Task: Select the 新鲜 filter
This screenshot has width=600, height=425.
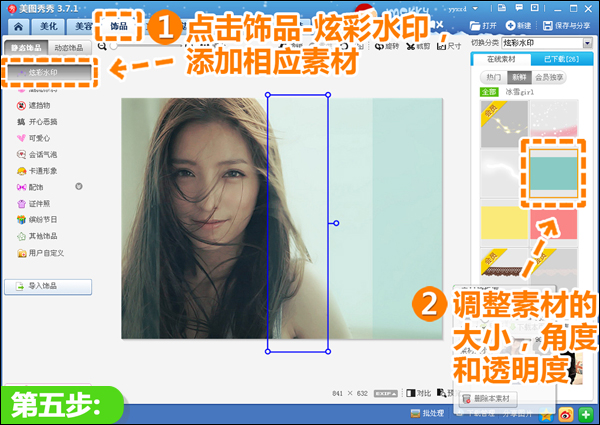Action: 519,77
